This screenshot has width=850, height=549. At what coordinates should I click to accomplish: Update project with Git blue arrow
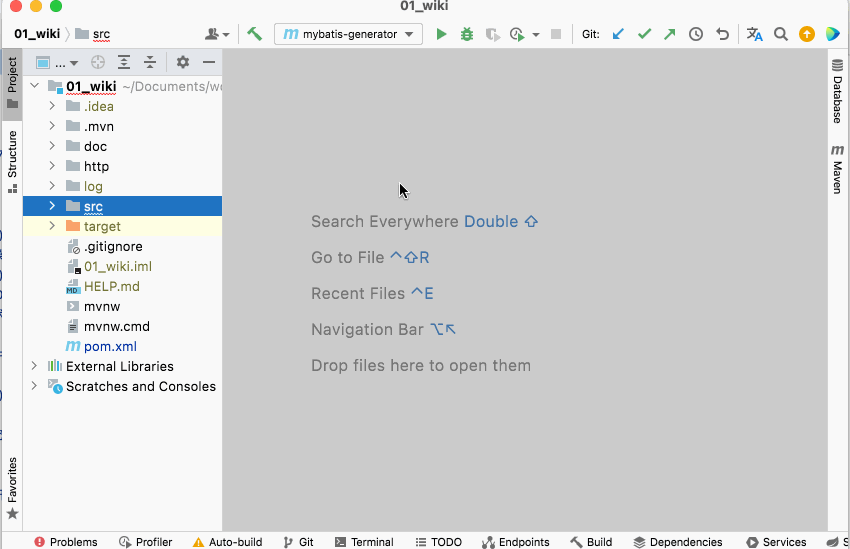[x=618, y=34]
